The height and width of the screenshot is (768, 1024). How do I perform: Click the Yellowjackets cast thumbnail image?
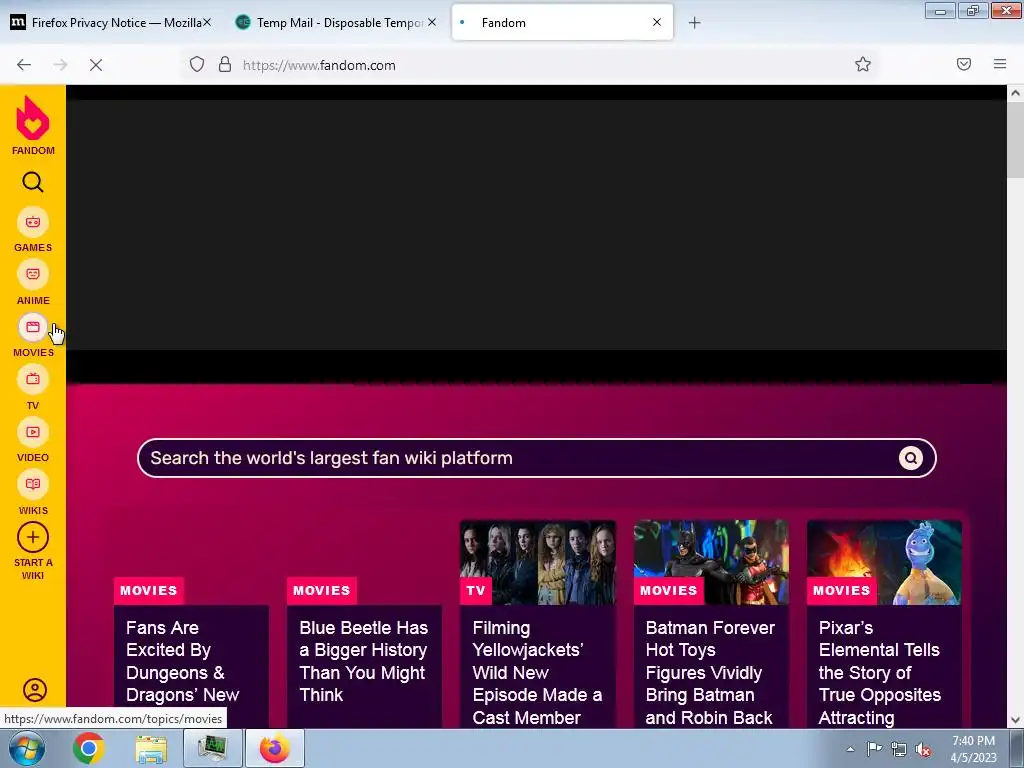click(x=538, y=562)
